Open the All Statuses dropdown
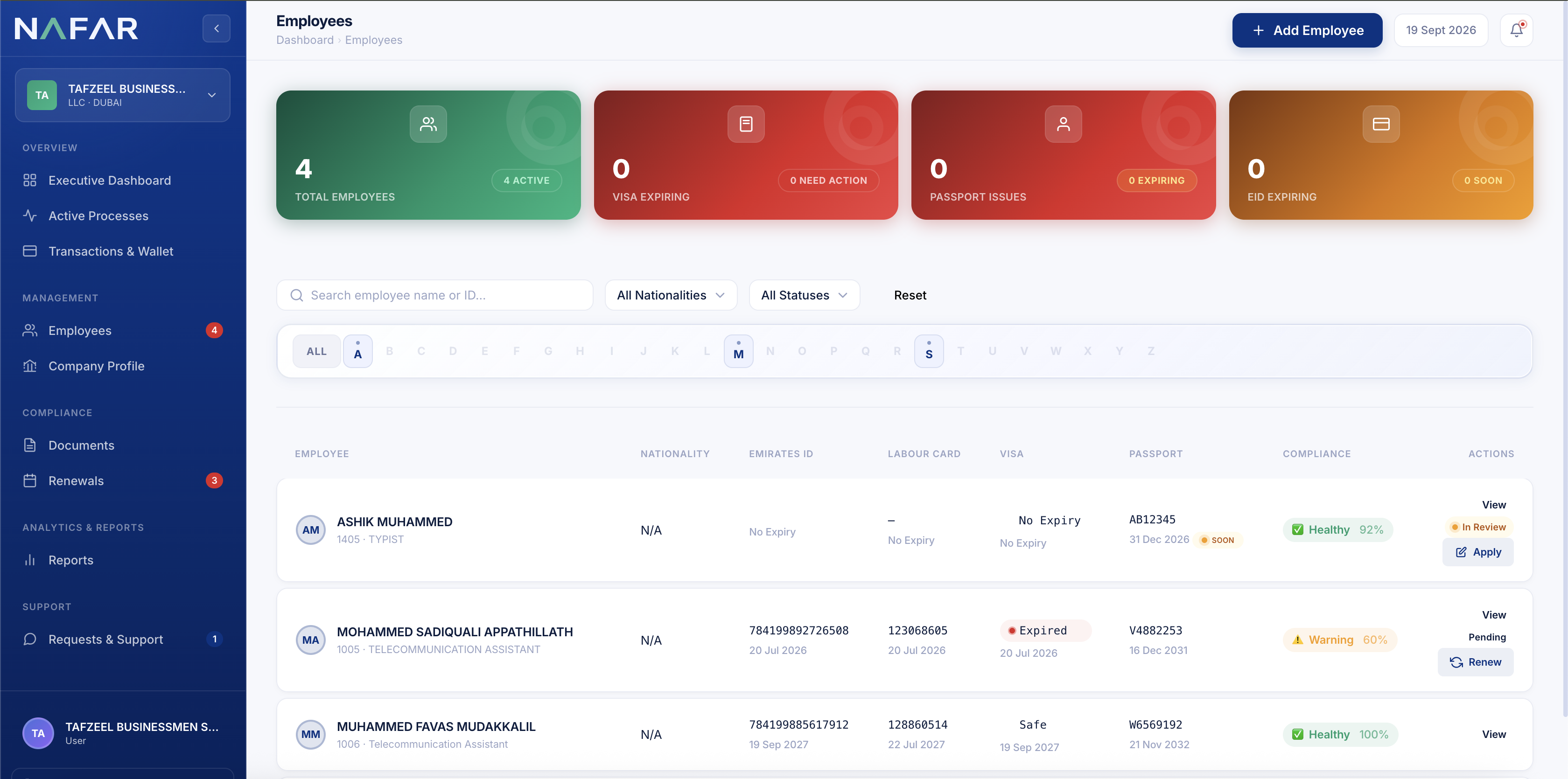1568x779 pixels. (804, 295)
